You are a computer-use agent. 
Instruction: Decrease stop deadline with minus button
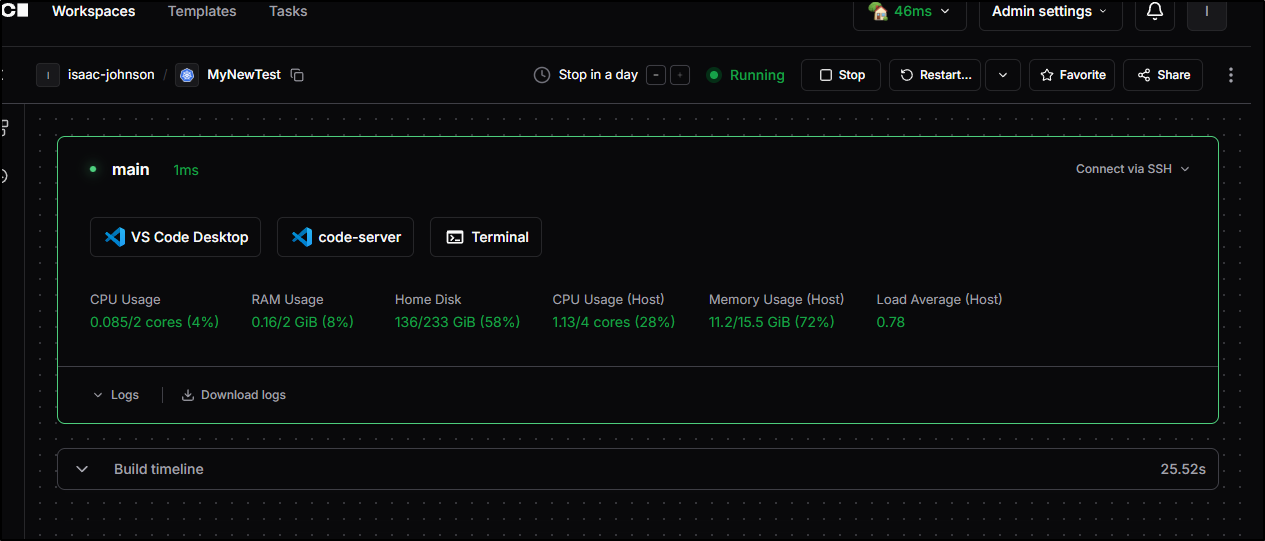point(656,75)
